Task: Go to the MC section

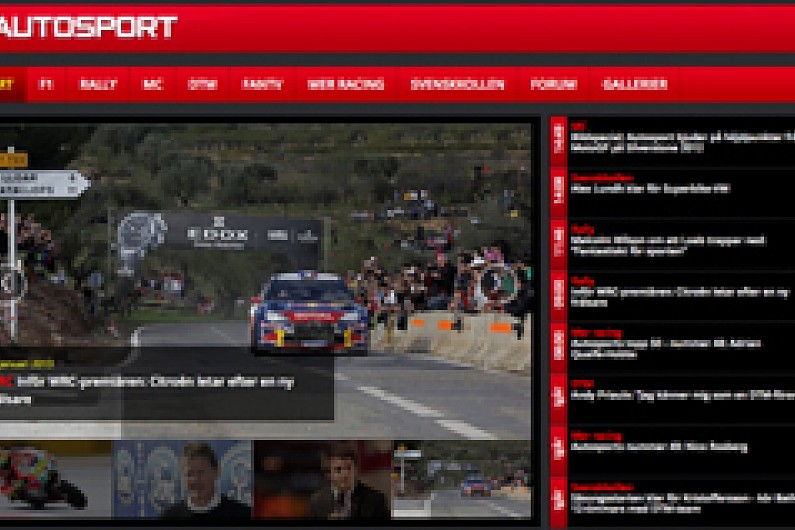Action: (x=152, y=84)
